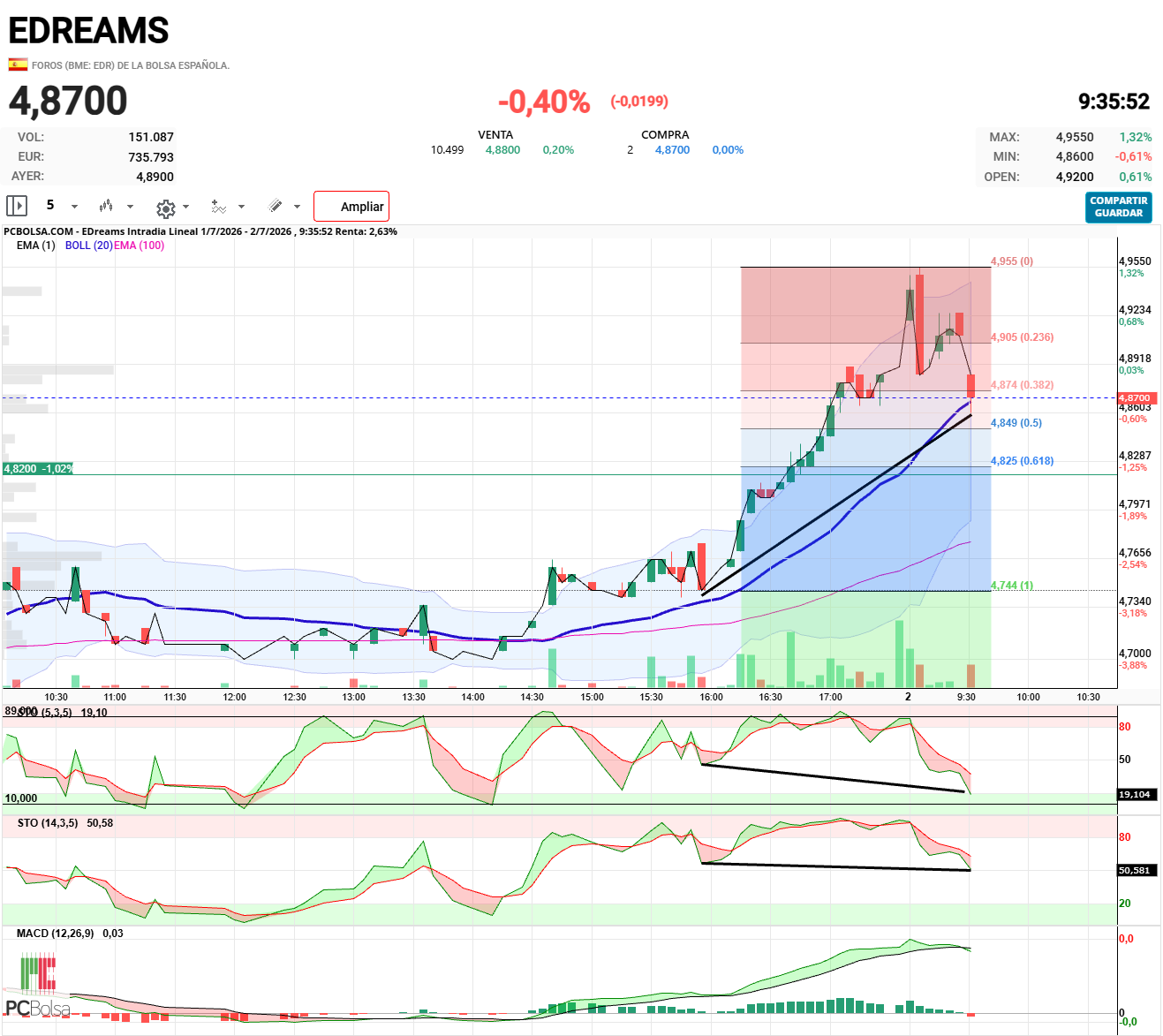The height and width of the screenshot is (1036, 1163).
Task: Click the Compartir Guardar button
Action: coord(1119,207)
